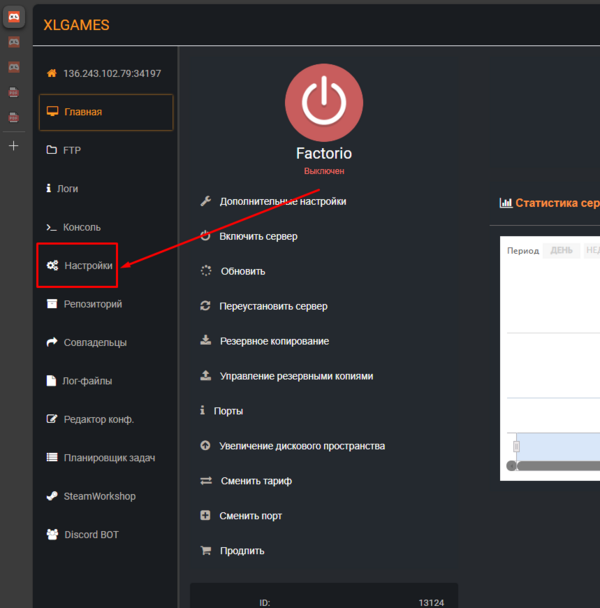Open Дополнительные настройки

(283, 201)
